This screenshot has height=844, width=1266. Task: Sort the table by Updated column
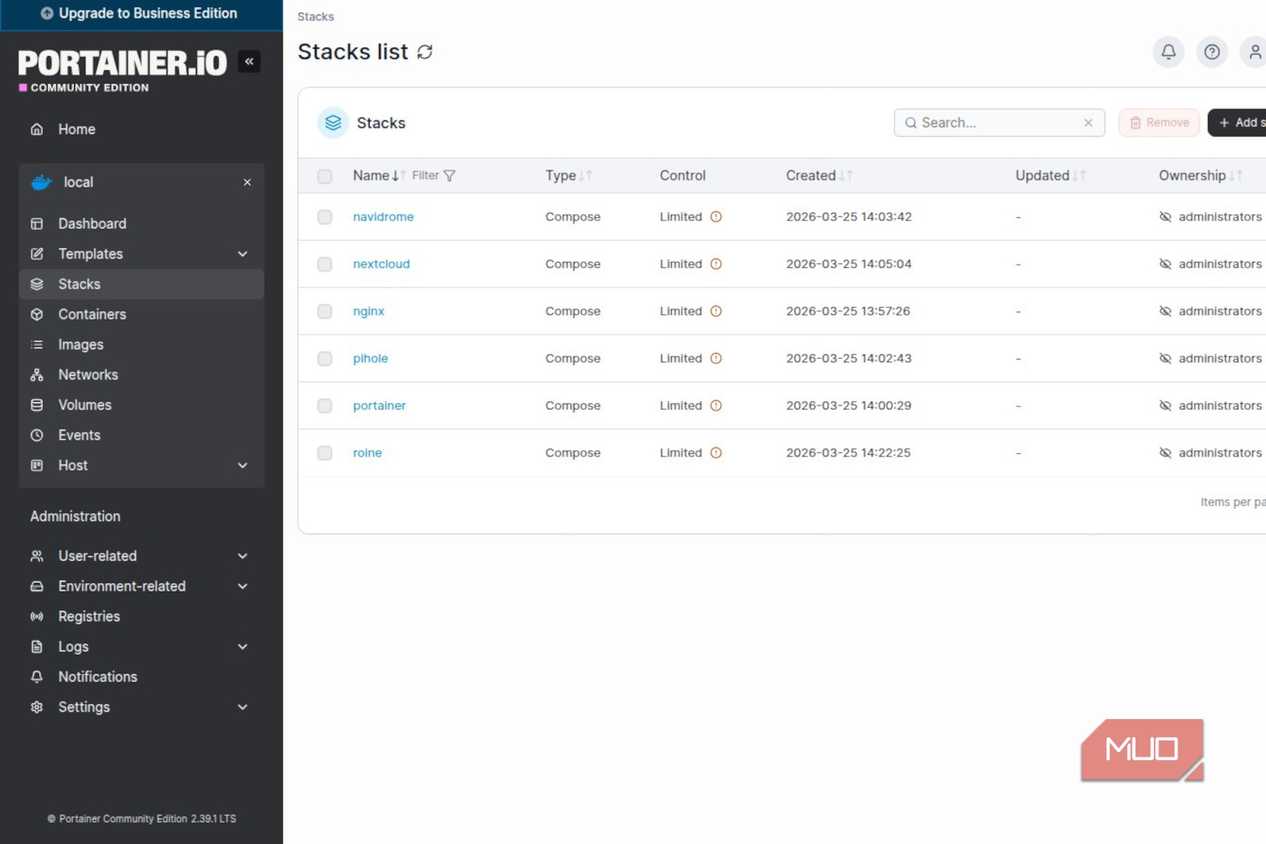click(1050, 175)
